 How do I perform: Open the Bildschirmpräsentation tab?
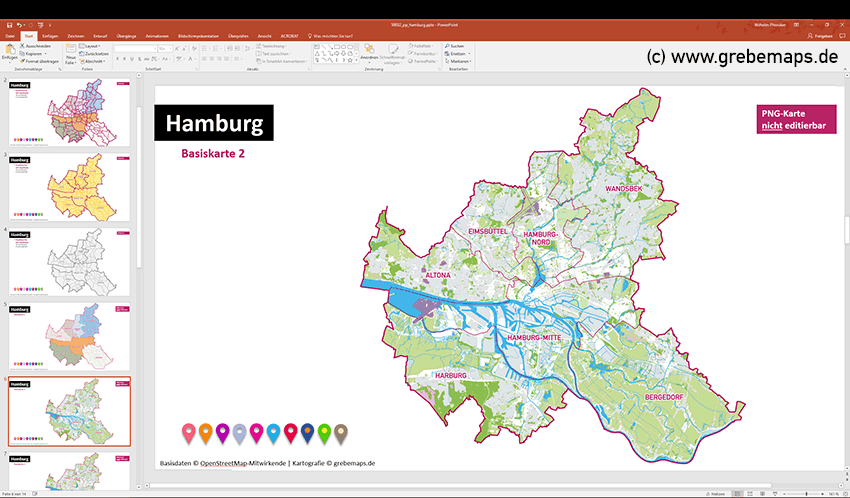pos(197,35)
